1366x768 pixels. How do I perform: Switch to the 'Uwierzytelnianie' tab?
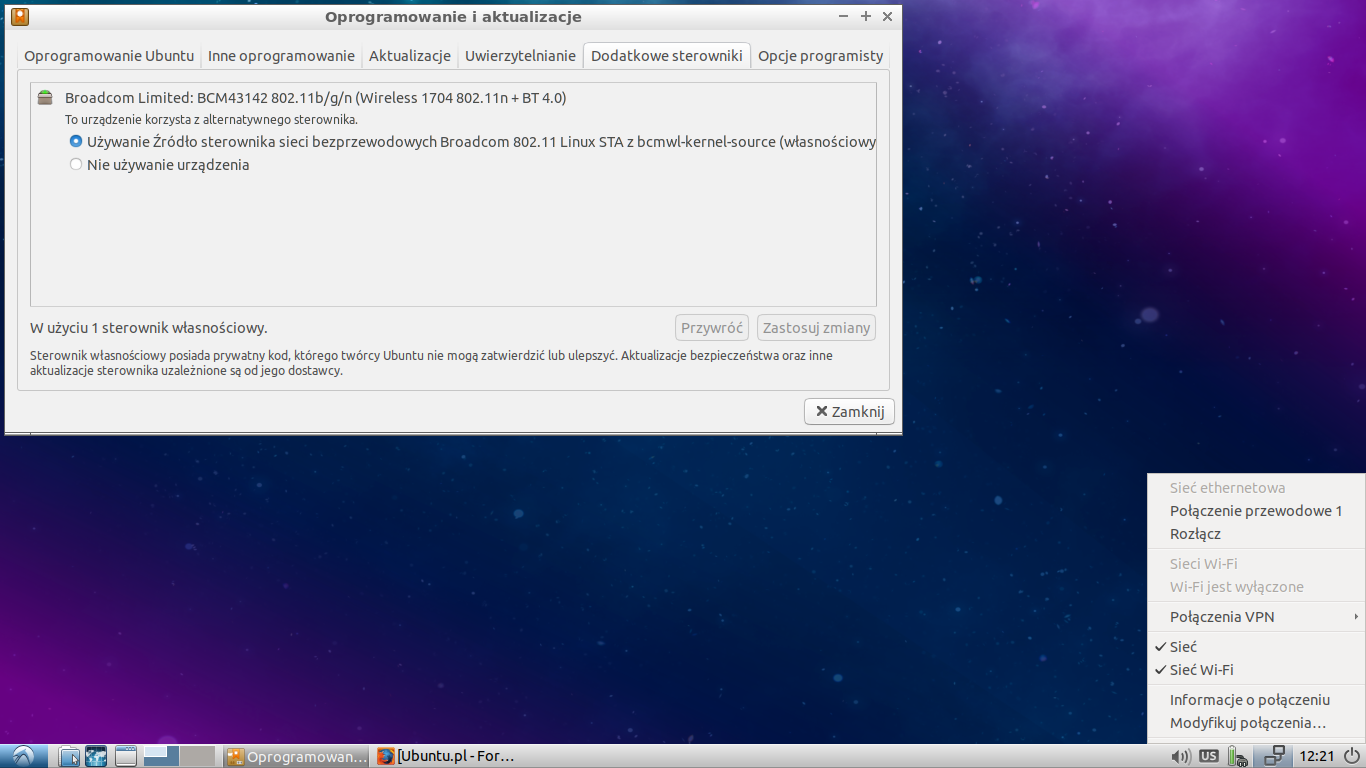coord(520,56)
